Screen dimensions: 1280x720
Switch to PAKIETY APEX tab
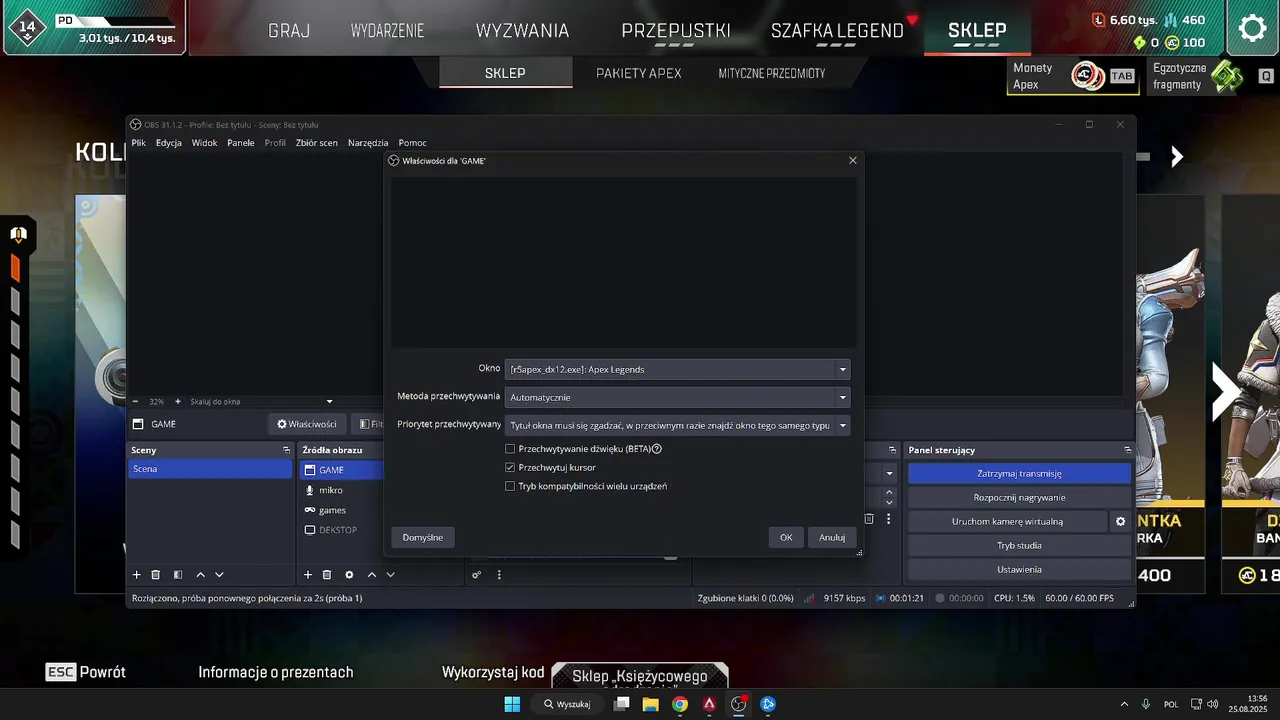click(x=639, y=73)
